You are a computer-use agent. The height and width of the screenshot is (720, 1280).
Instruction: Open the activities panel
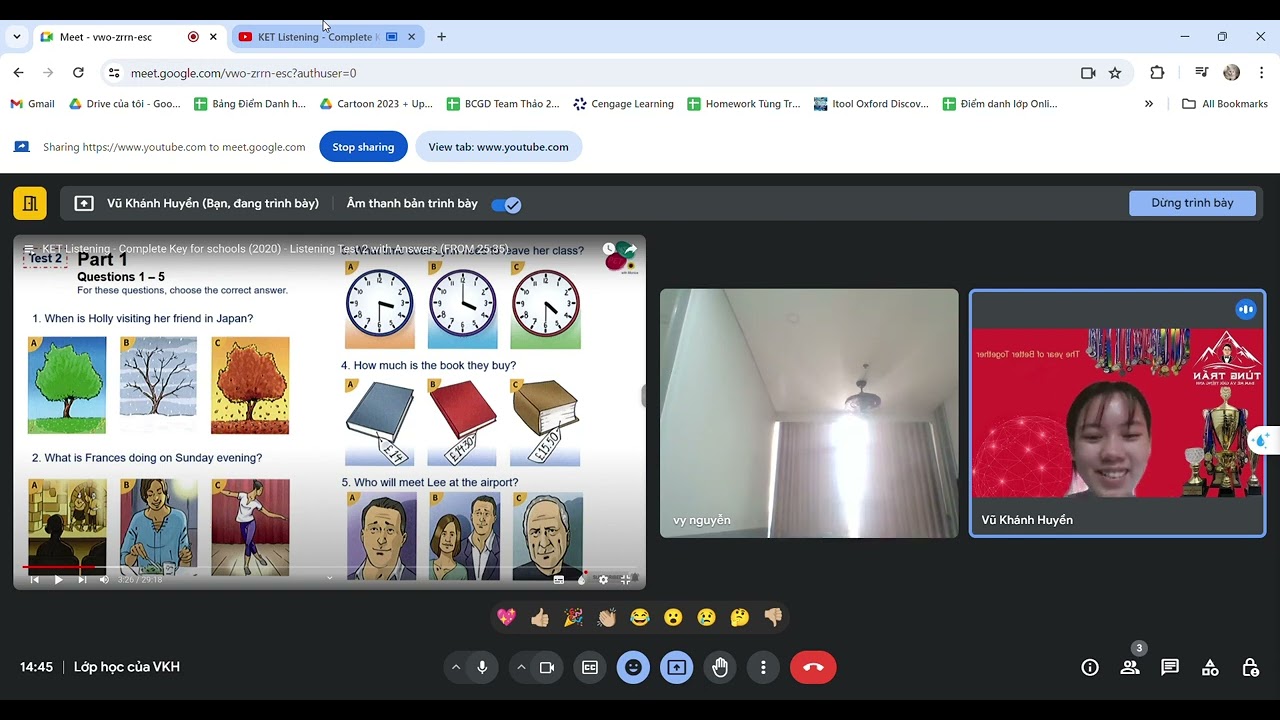click(1210, 667)
